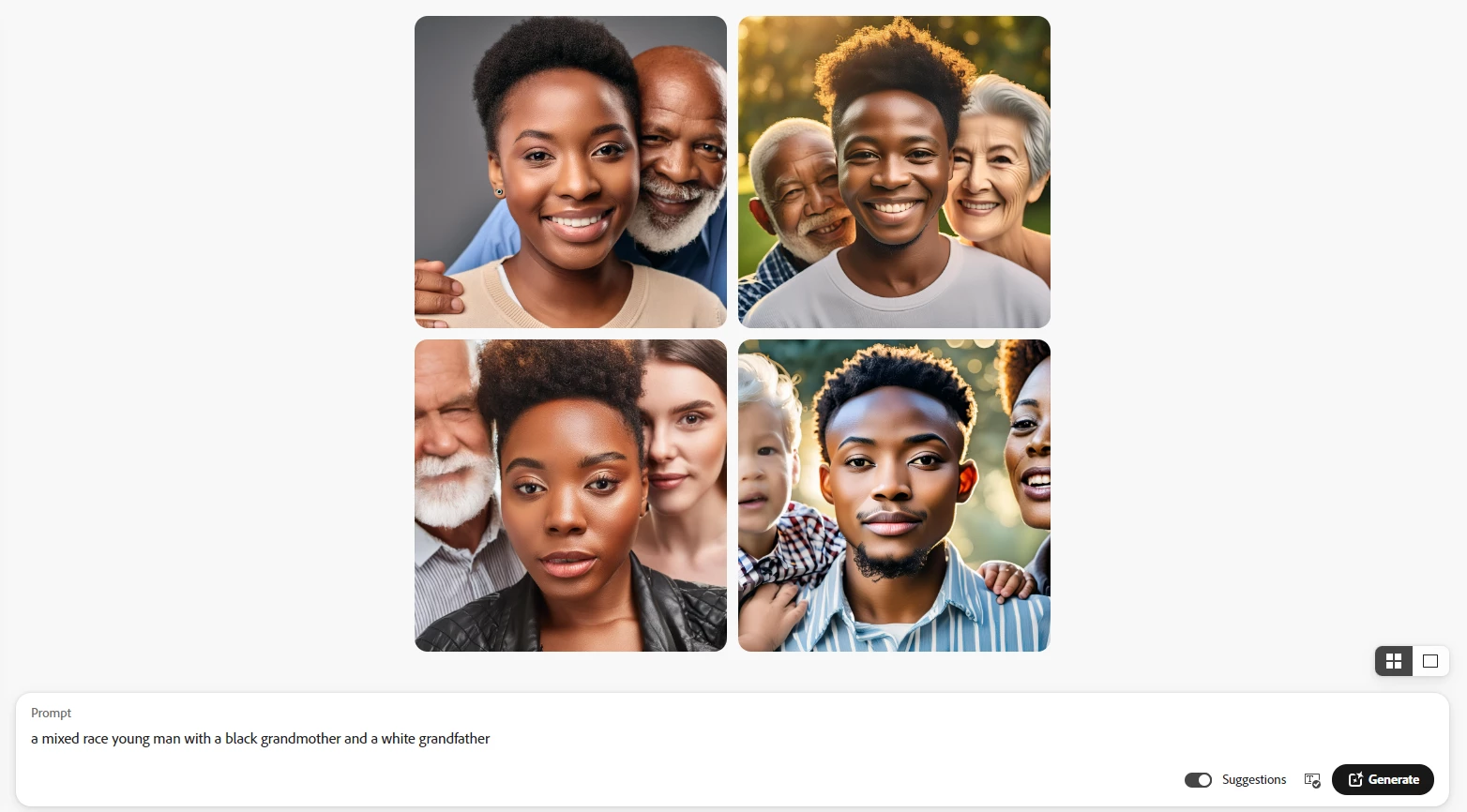Click the Suggestions label text
The image size is (1467, 812).
click(1254, 780)
